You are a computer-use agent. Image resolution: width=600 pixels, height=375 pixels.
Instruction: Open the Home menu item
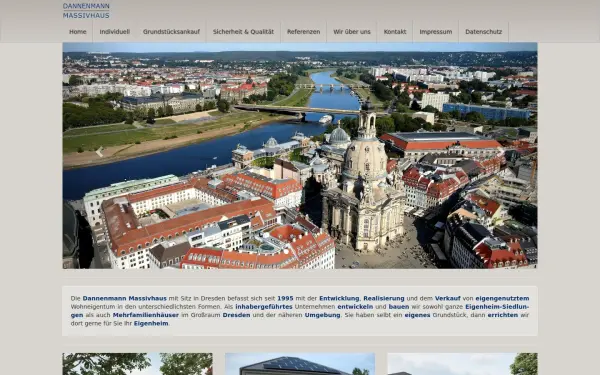click(x=78, y=32)
